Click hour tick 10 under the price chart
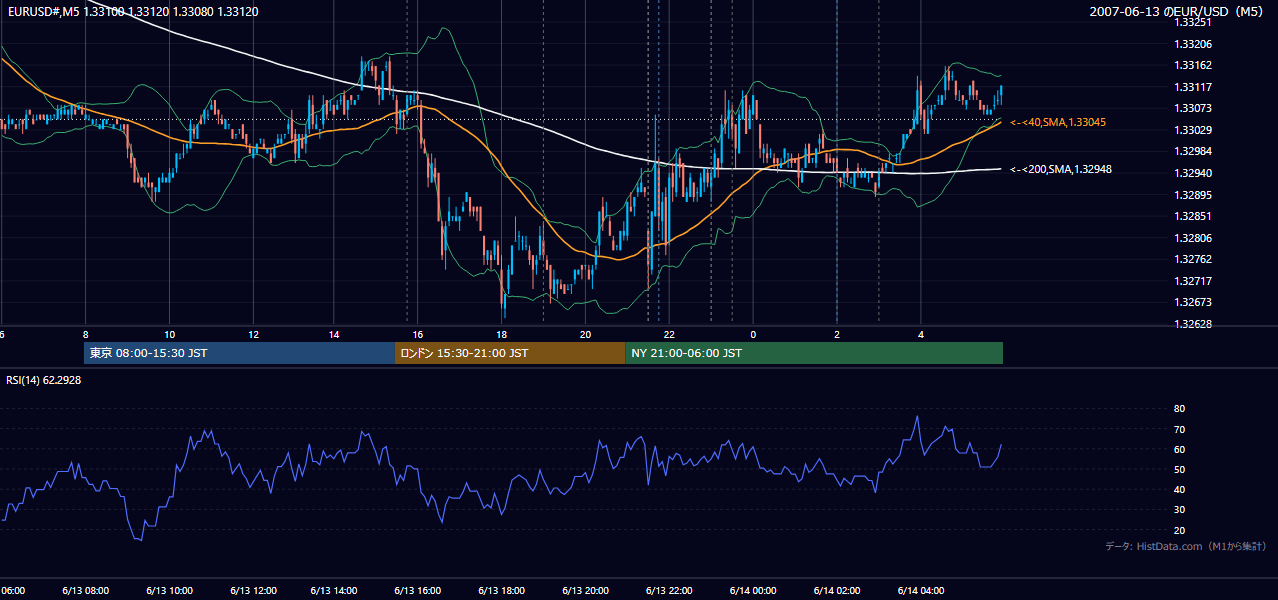Viewport: 1278px width, 600px height. [169, 334]
